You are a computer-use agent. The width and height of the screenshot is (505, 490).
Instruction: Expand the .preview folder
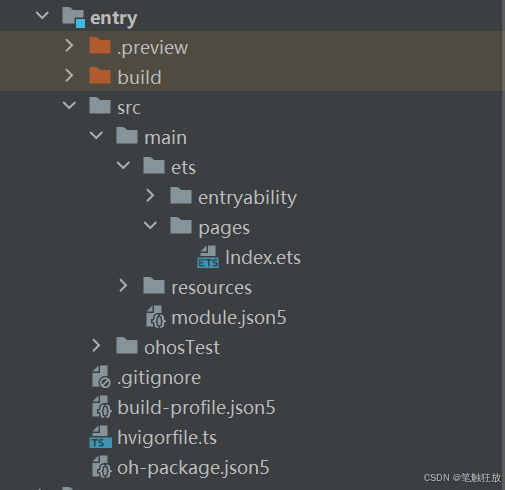(69, 46)
